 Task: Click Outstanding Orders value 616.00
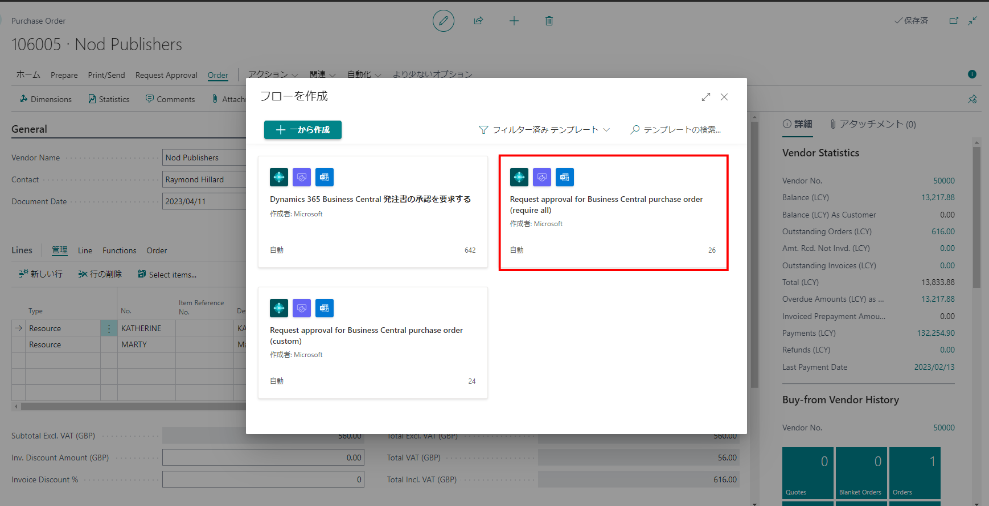(943, 232)
